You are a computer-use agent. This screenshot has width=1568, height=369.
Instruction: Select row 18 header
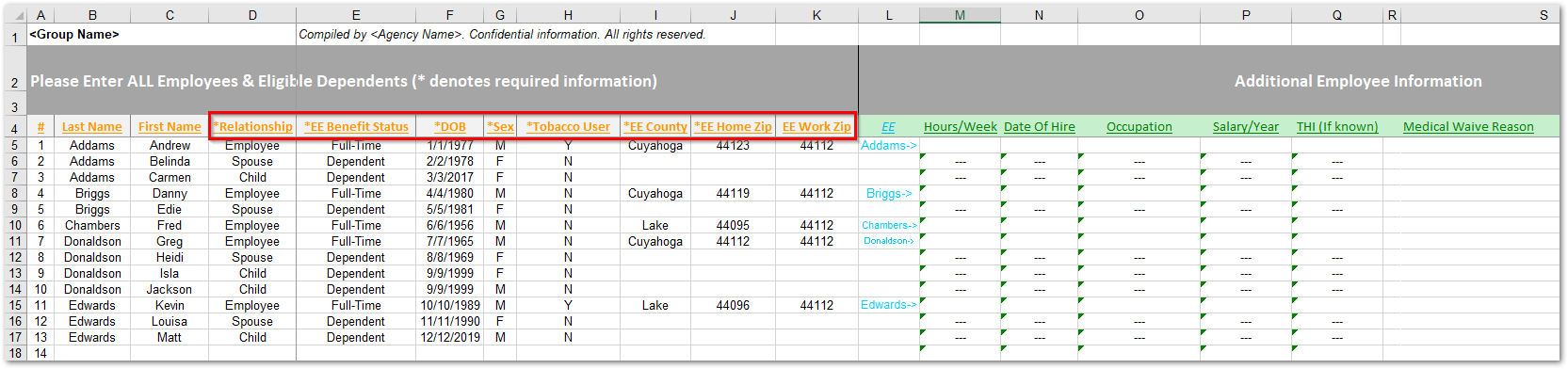point(16,353)
